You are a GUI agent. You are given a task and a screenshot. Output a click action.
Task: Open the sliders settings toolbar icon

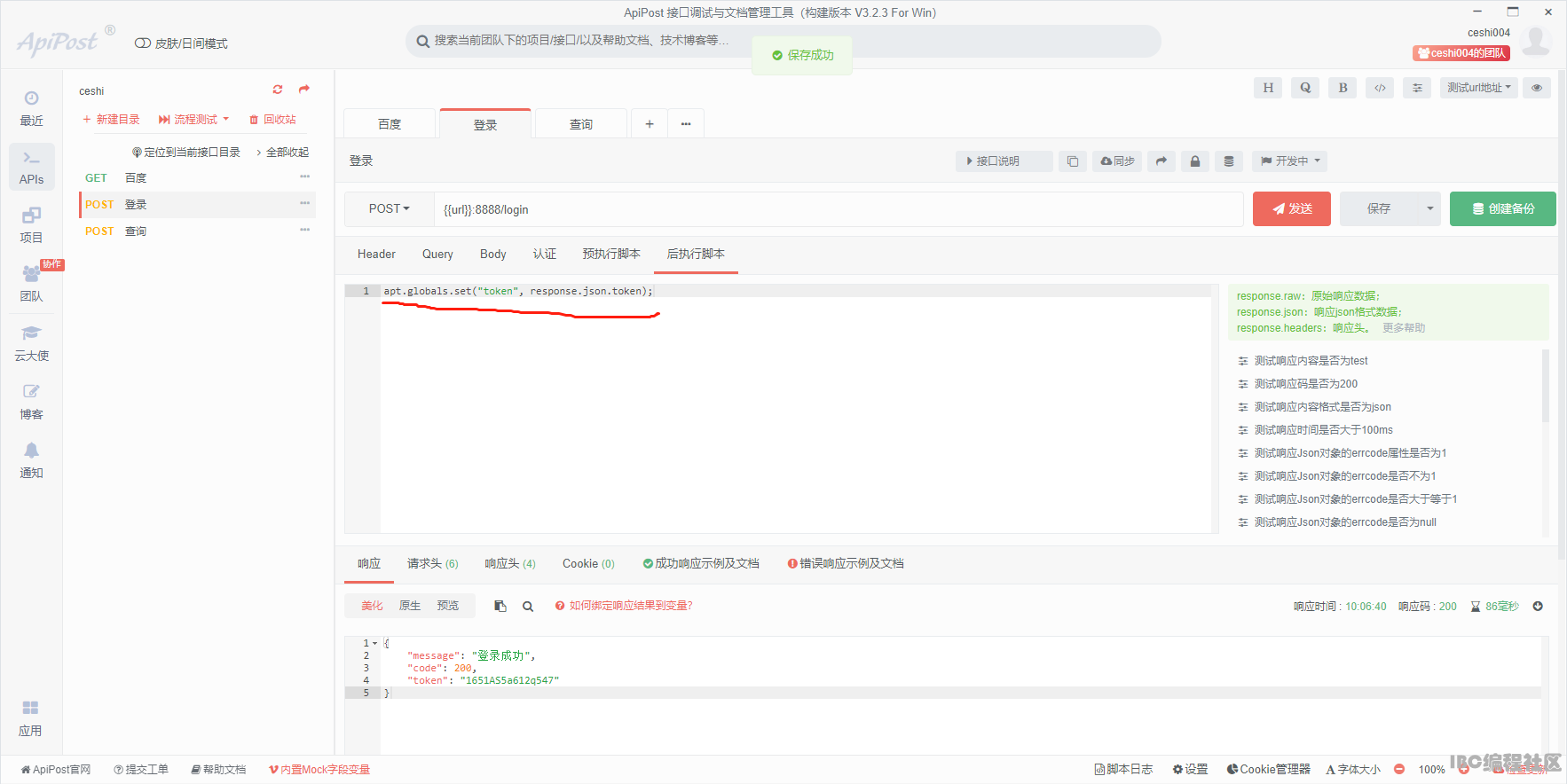pyautogui.click(x=1417, y=88)
